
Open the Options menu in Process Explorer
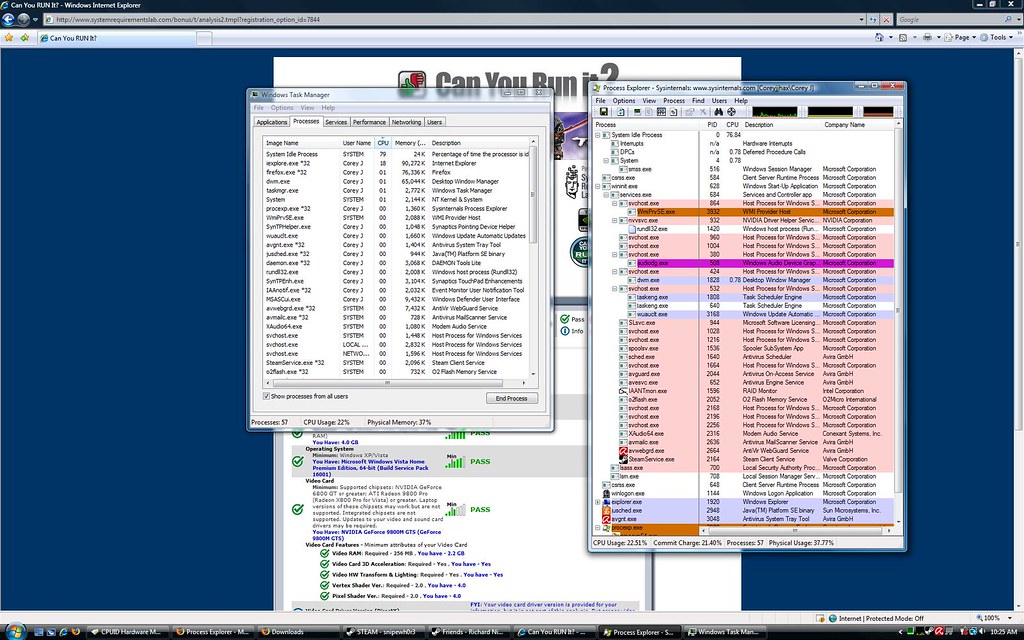(x=624, y=101)
